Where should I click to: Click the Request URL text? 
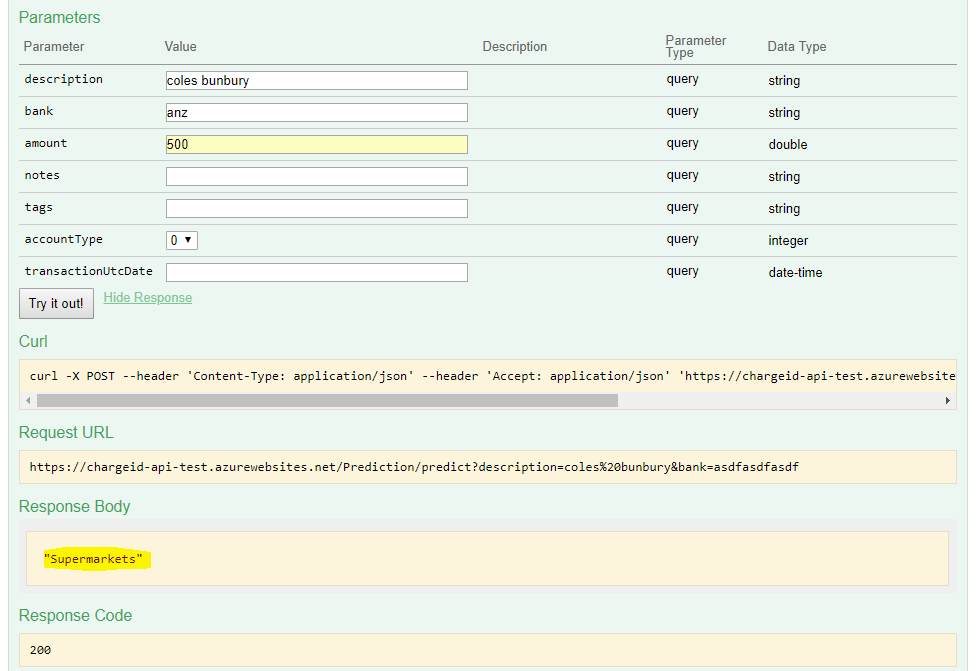(414, 467)
